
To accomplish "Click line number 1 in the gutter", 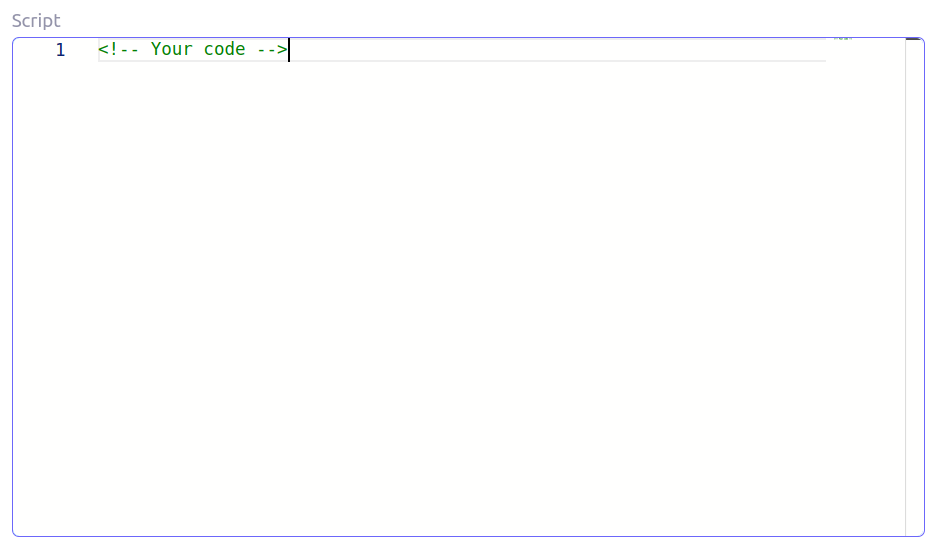I will click(60, 50).
